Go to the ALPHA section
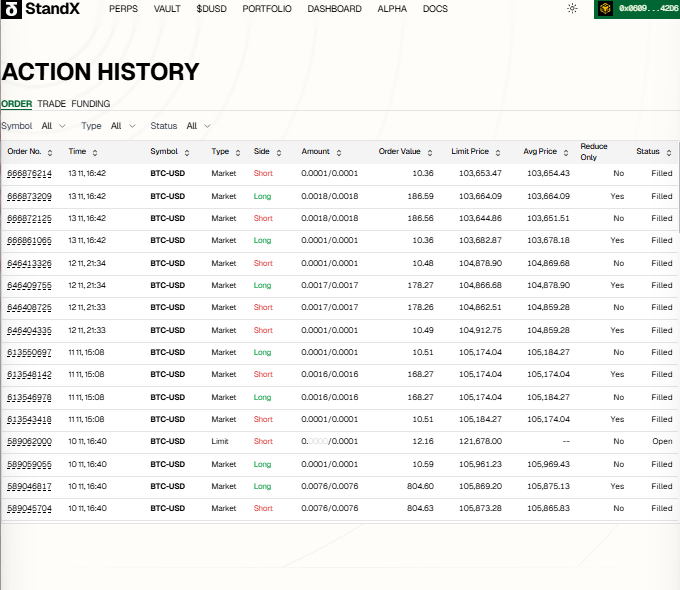The height and width of the screenshot is (590, 680). (392, 9)
